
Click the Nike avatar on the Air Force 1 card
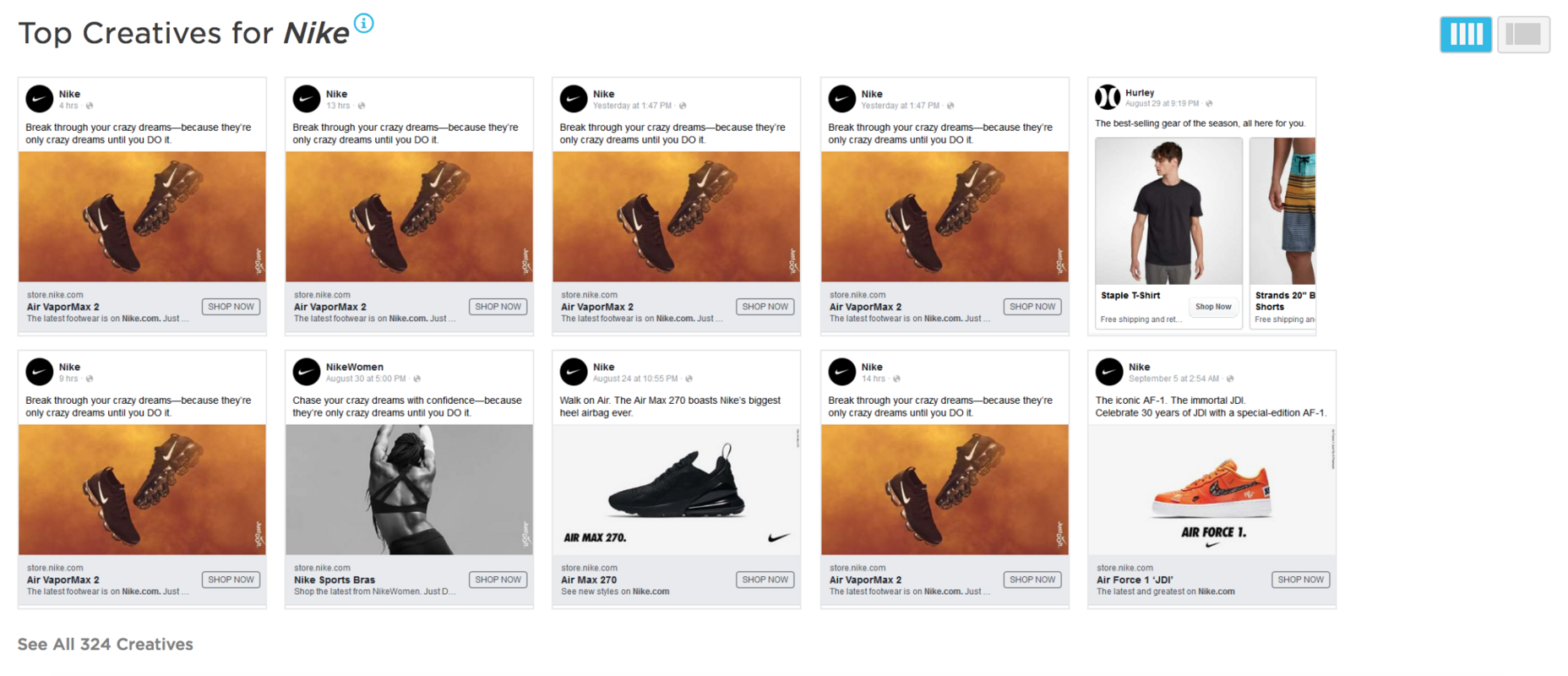1109,371
